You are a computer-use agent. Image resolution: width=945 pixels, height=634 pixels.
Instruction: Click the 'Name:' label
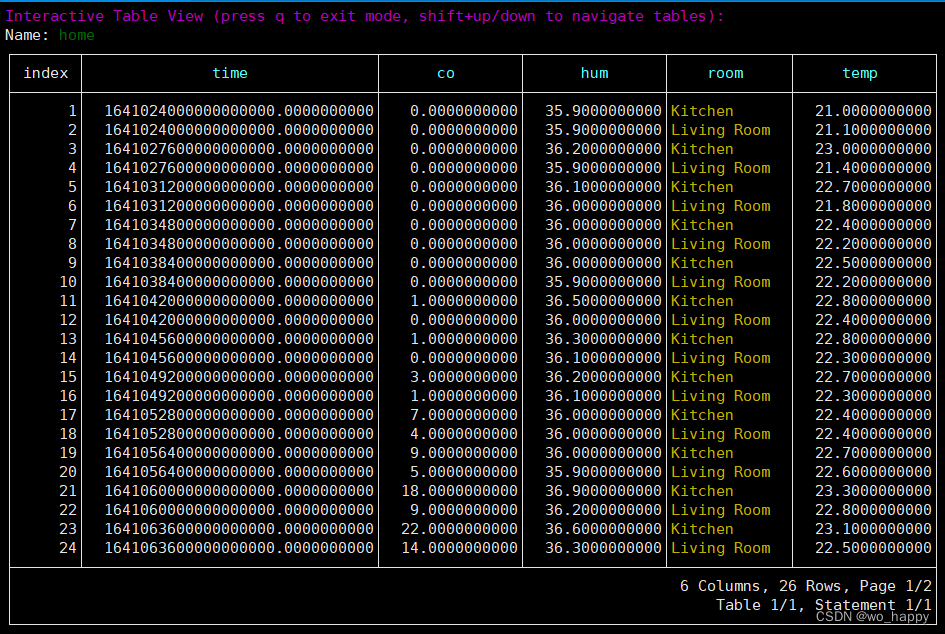pyautogui.click(x=26, y=34)
